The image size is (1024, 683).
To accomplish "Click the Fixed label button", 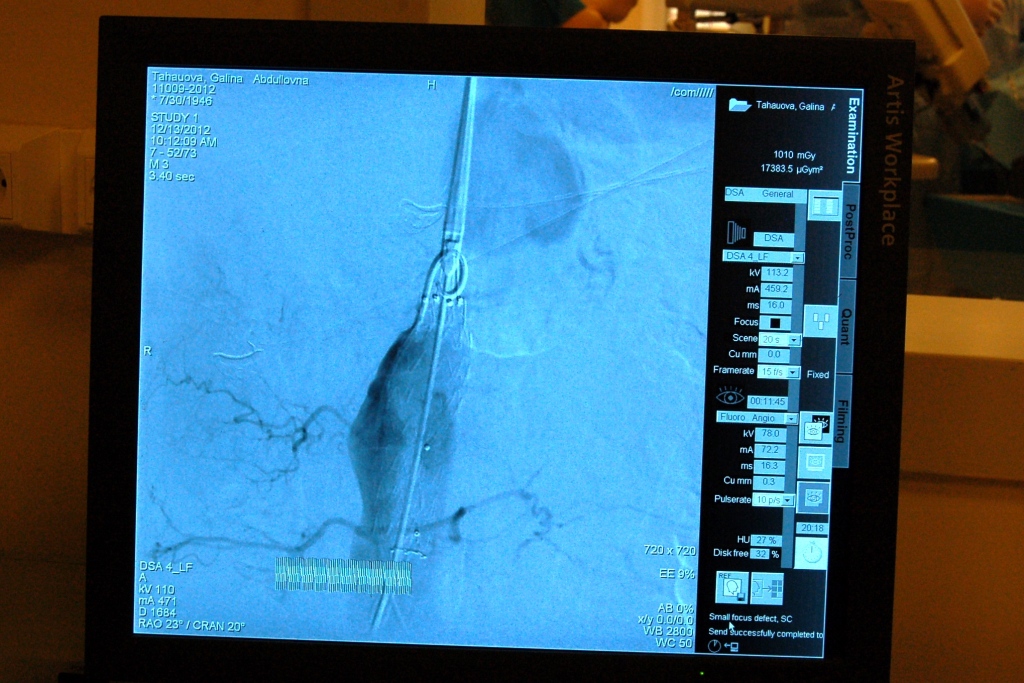I will click(818, 374).
